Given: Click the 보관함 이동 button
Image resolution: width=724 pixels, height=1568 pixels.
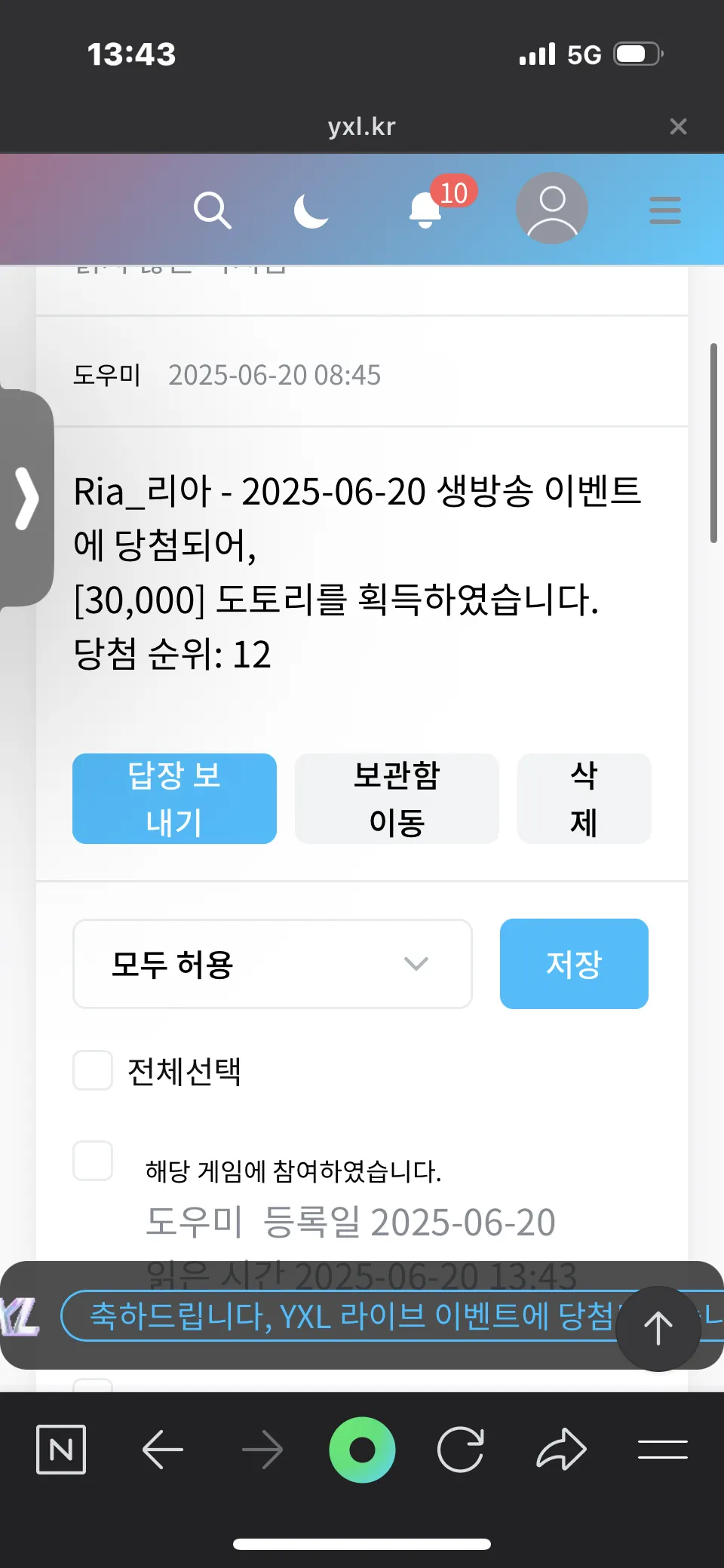Looking at the screenshot, I should click(397, 799).
